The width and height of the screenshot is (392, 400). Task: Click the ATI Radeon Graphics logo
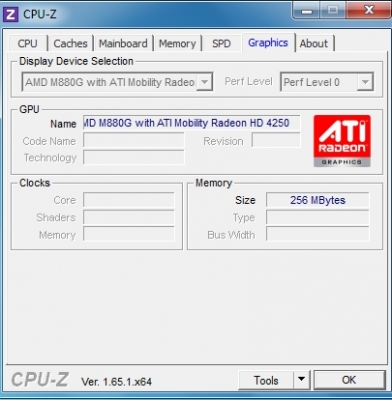click(342, 141)
